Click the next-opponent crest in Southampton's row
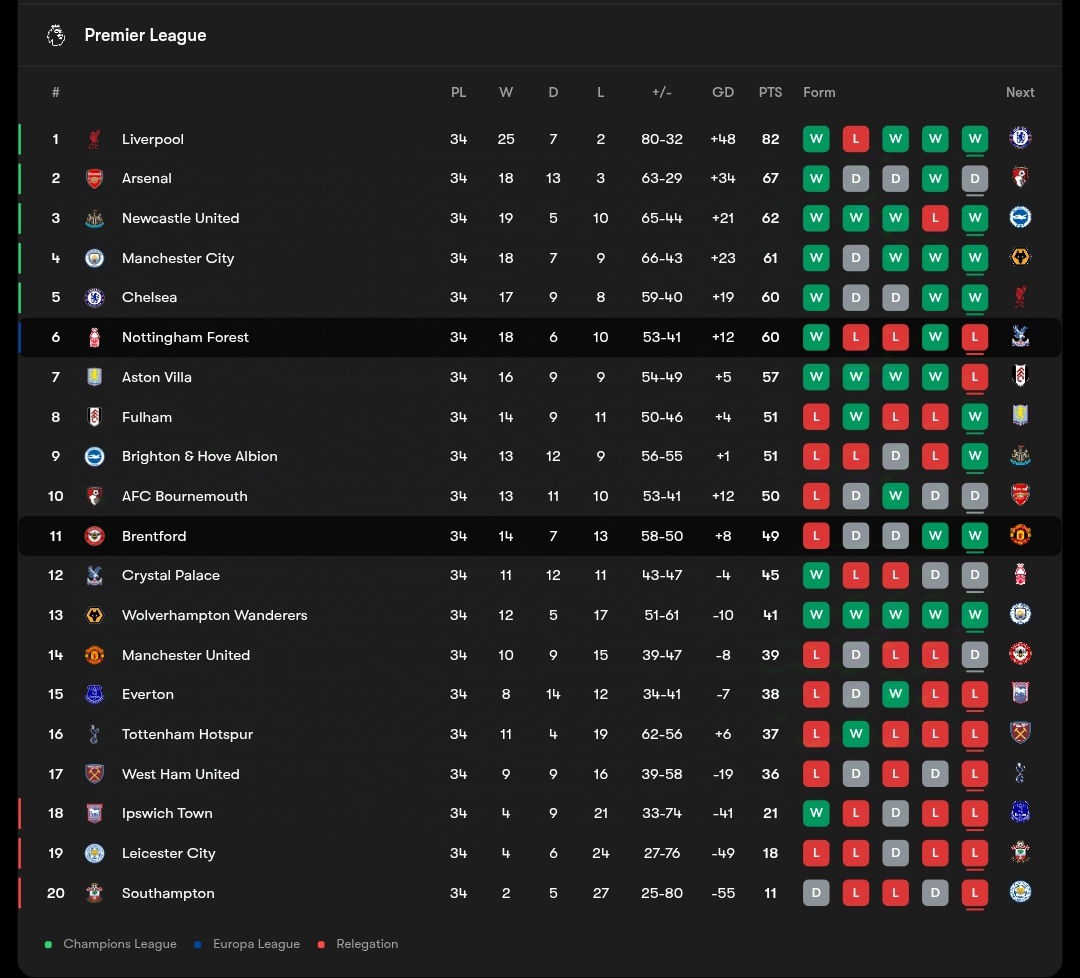Image resolution: width=1080 pixels, height=978 pixels. click(1020, 893)
